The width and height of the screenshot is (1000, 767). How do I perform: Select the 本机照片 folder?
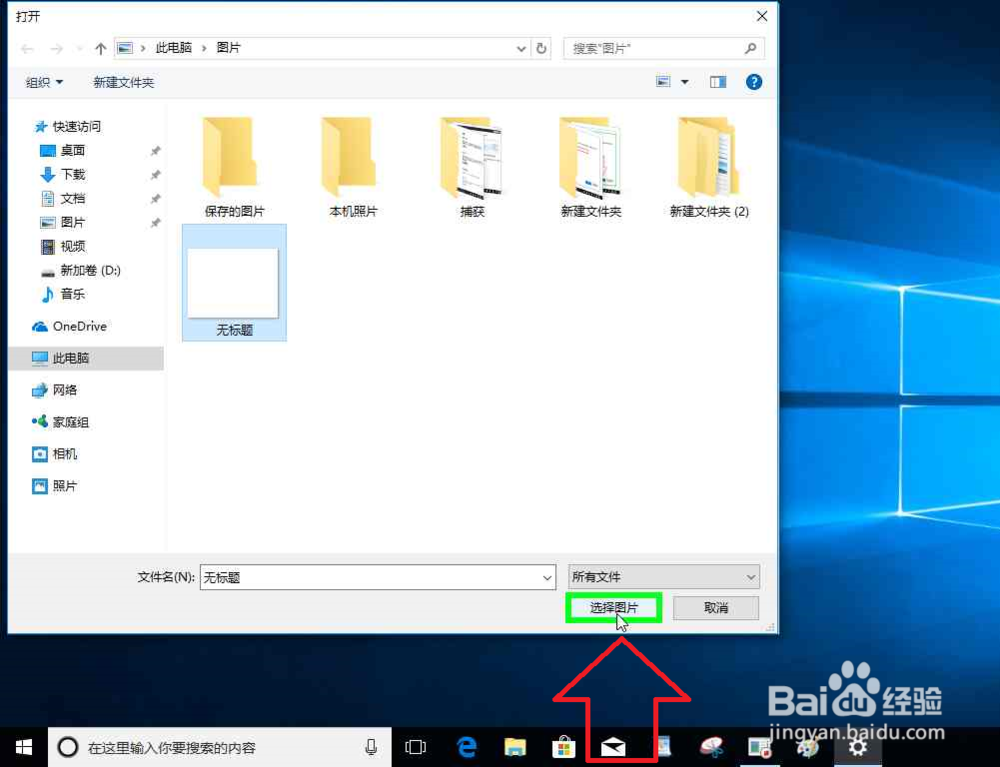coord(353,167)
